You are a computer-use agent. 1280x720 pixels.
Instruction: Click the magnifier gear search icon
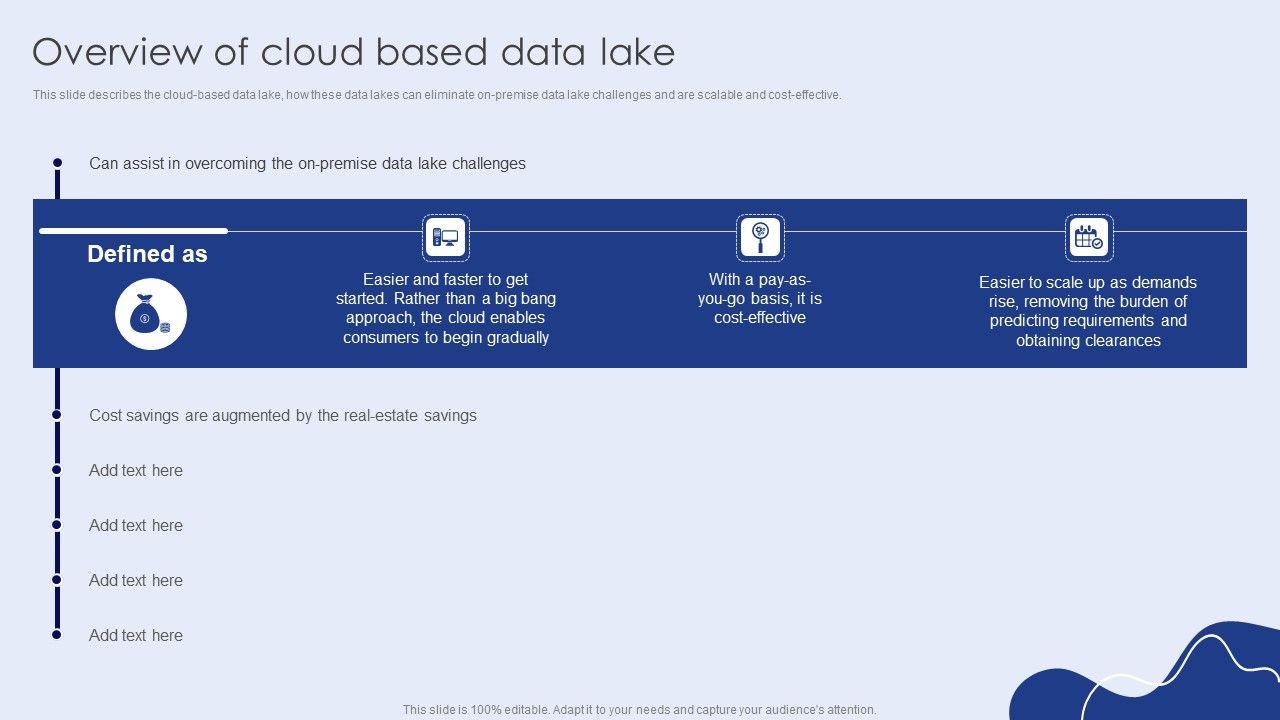tap(760, 238)
